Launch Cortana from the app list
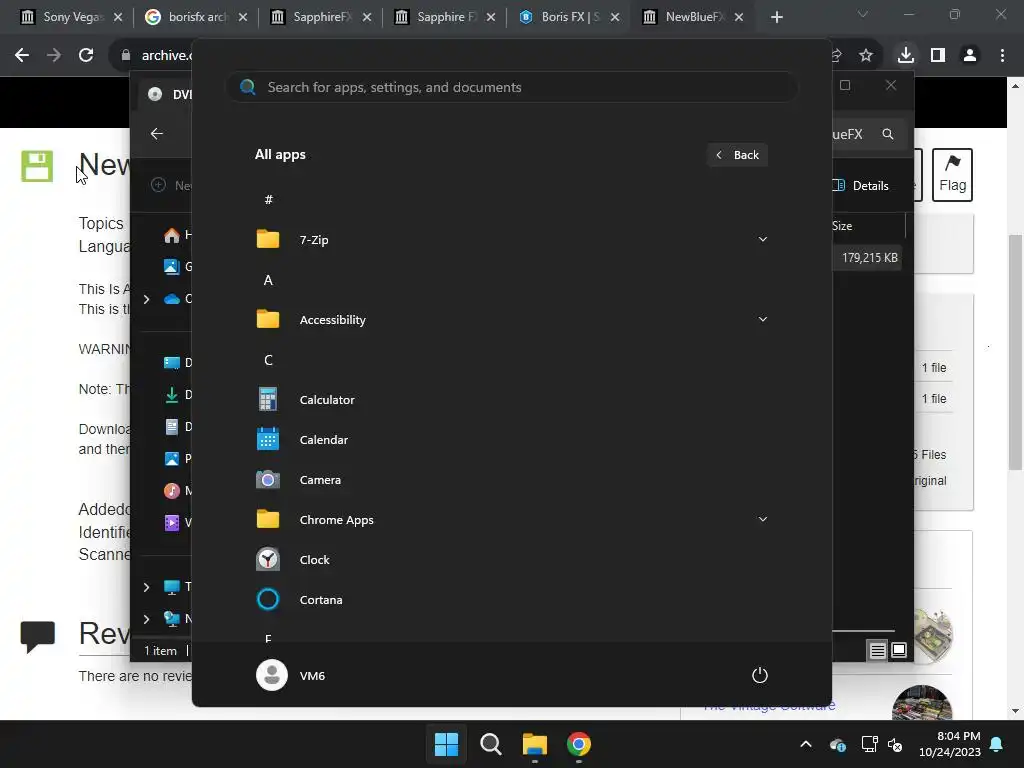Screen dimensions: 1024x768 (x=511, y=600)
